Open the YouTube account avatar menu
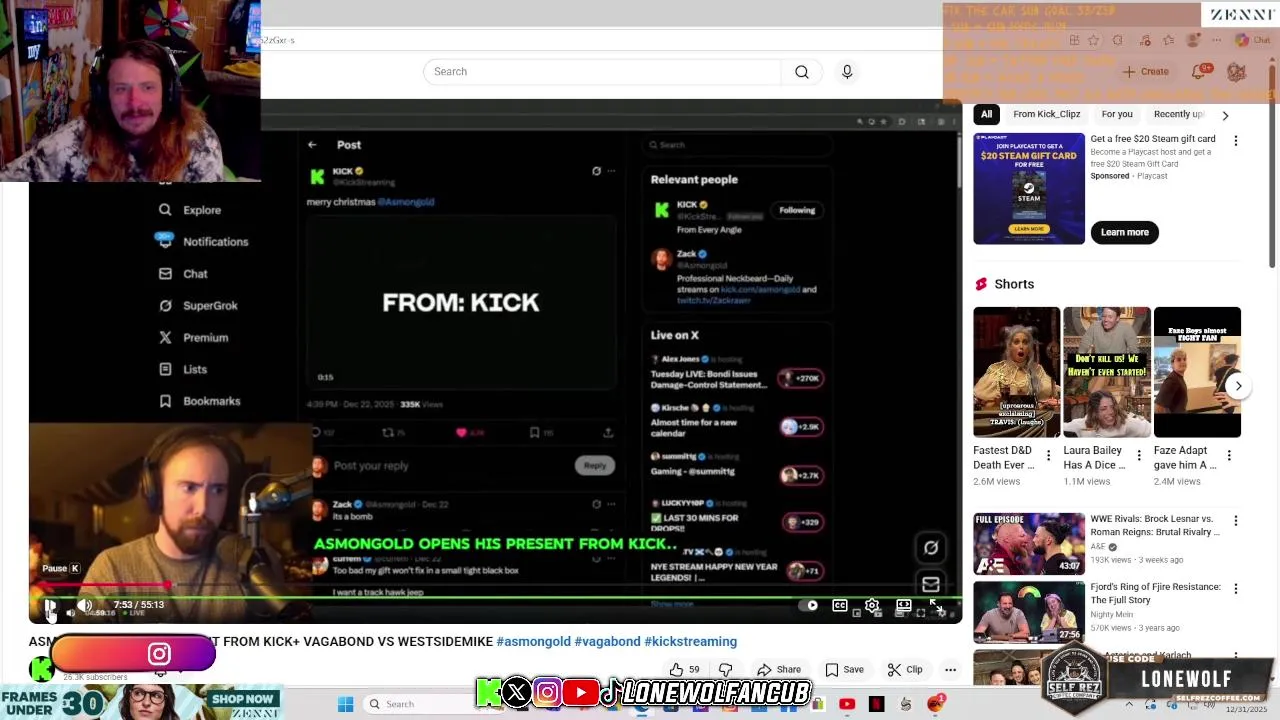 pos(1237,72)
